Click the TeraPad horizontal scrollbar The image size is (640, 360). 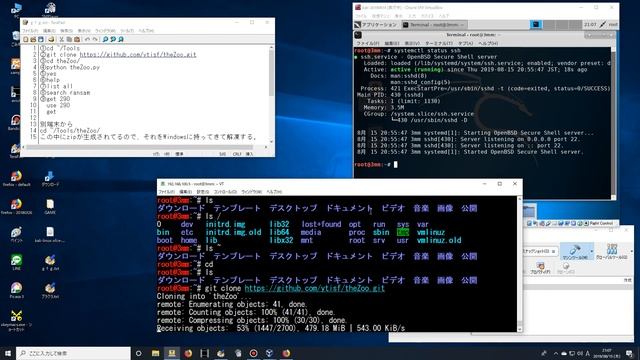click(x=144, y=147)
